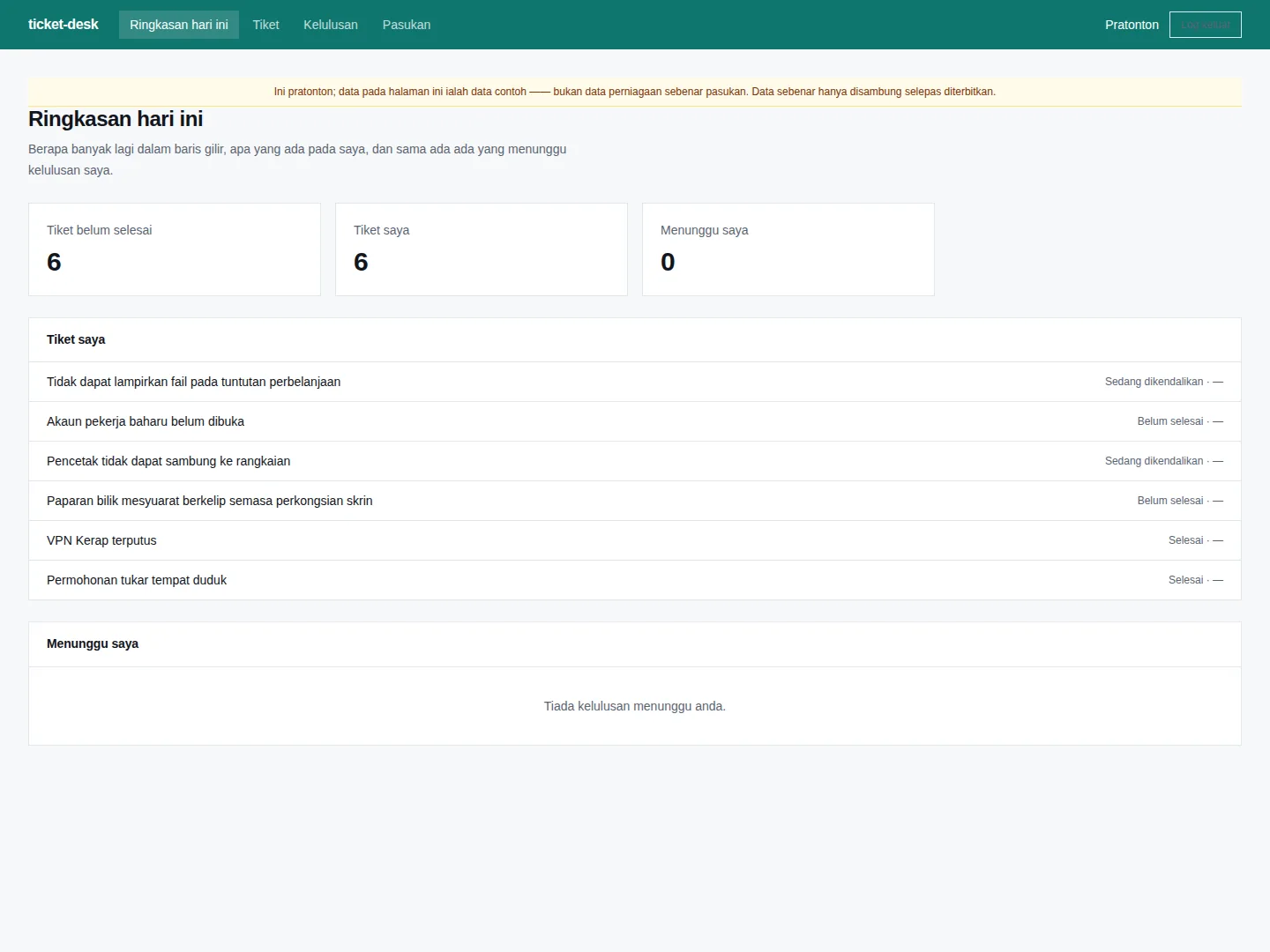Click Belum selesai status of Paparan bilik ticket
The width and height of the screenshot is (1270, 952).
pyautogui.click(x=1180, y=501)
